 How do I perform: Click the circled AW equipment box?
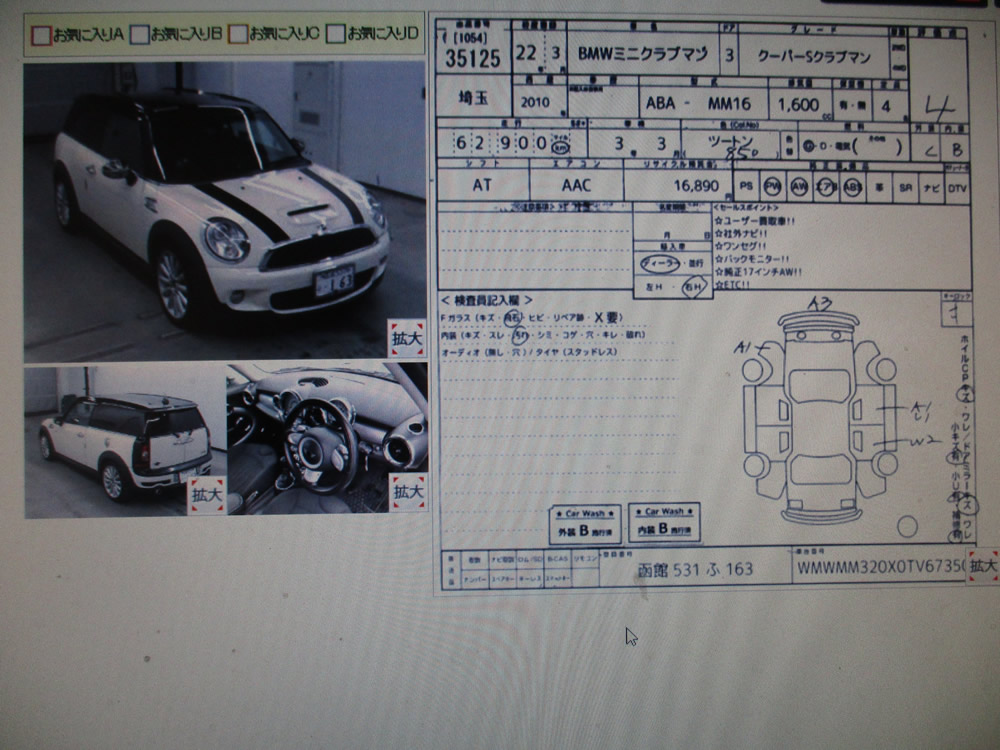(799, 187)
